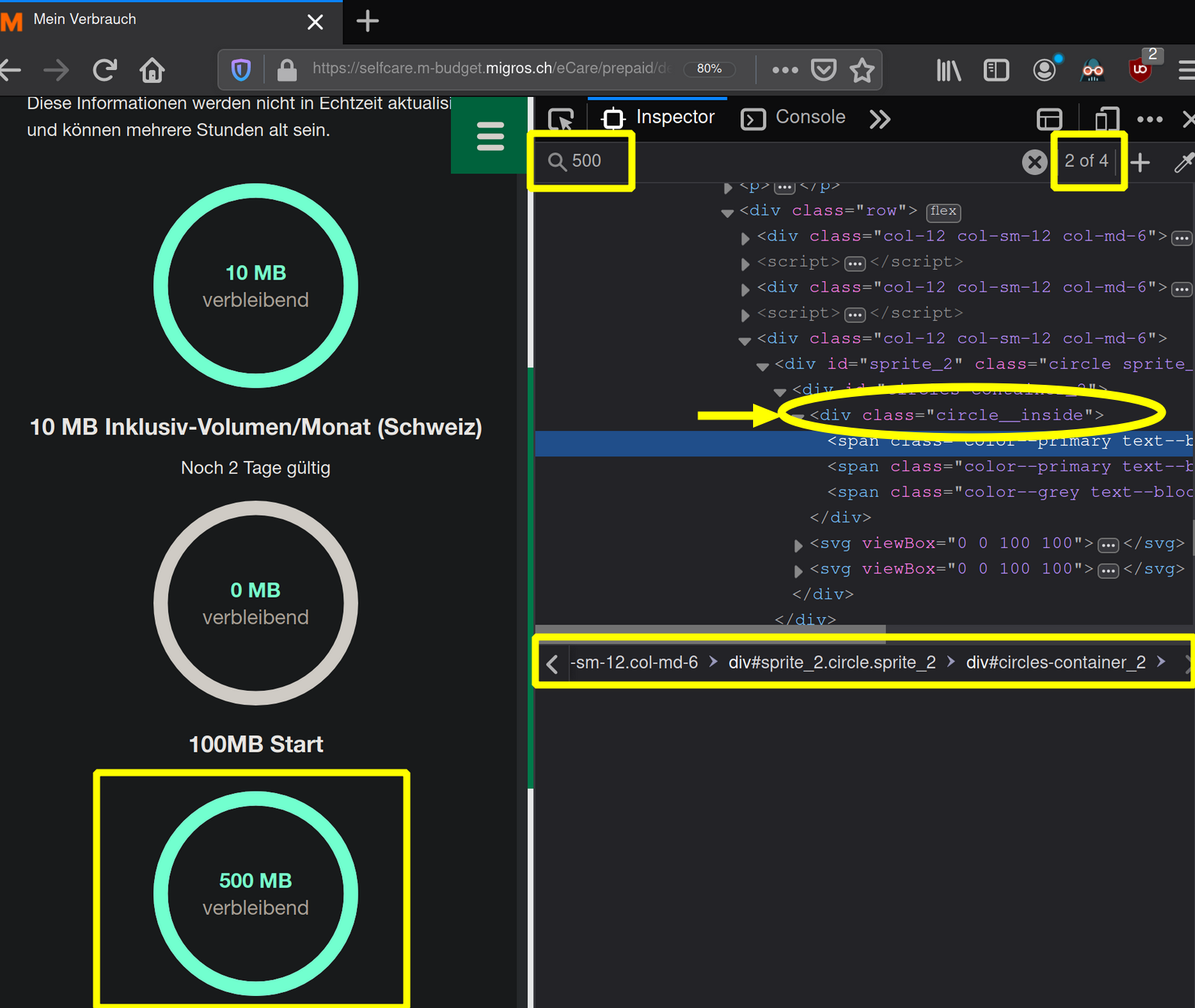Open Firefox account avatar menu
Image resolution: width=1195 pixels, height=1008 pixels.
(1045, 70)
